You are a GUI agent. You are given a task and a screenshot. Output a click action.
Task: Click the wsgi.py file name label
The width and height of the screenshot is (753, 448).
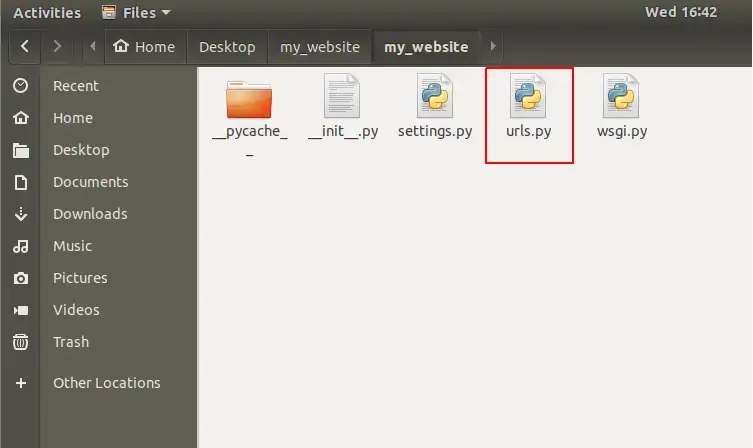[x=621, y=132]
